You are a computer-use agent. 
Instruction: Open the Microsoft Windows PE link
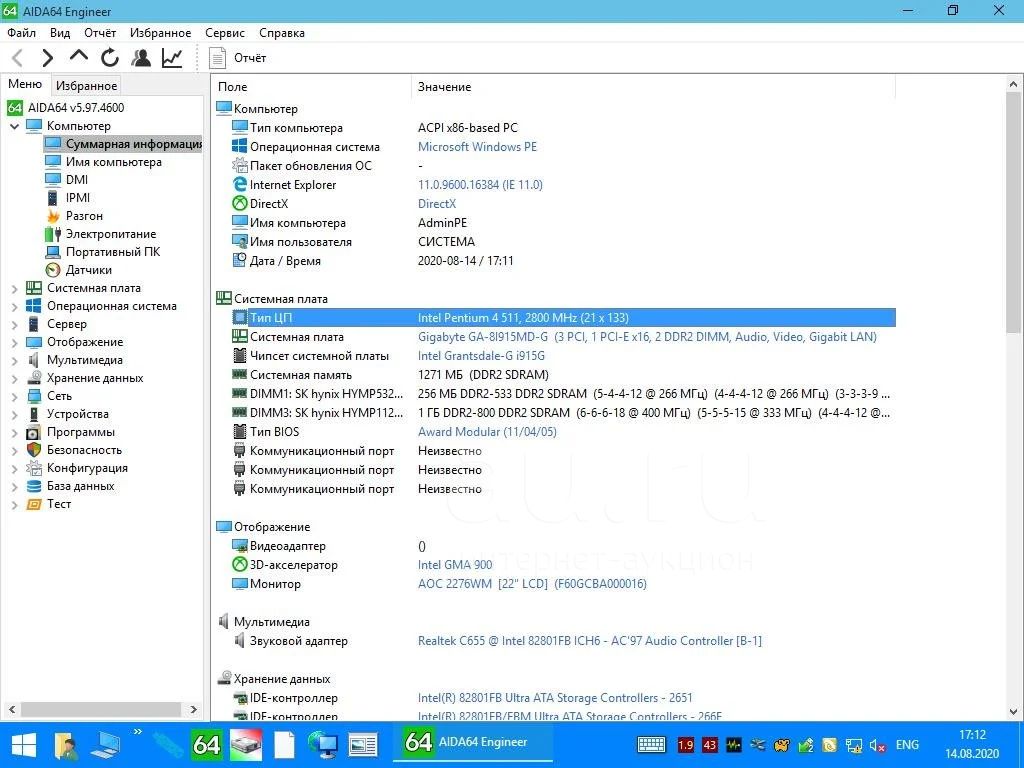[477, 147]
